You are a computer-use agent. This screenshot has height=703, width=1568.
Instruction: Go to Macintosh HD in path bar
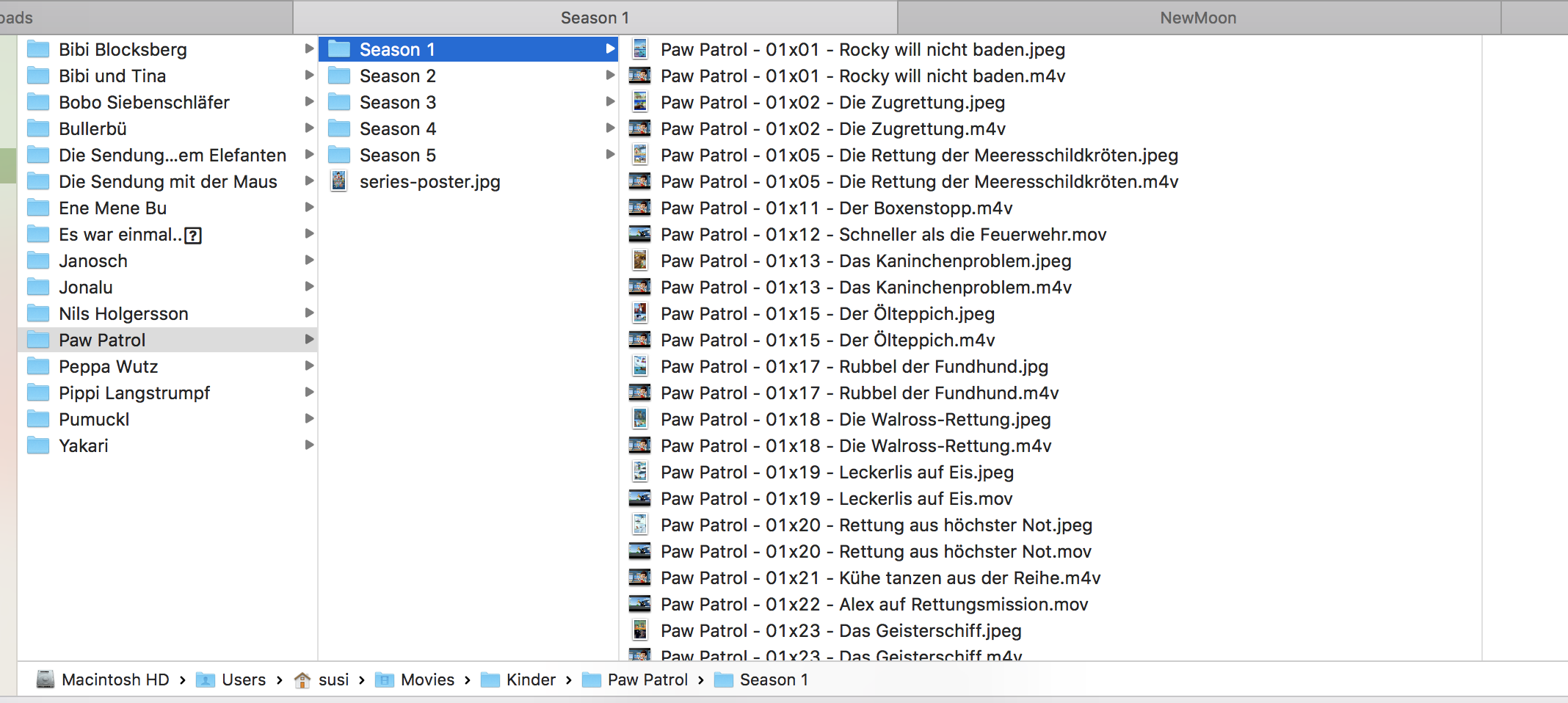tap(104, 680)
